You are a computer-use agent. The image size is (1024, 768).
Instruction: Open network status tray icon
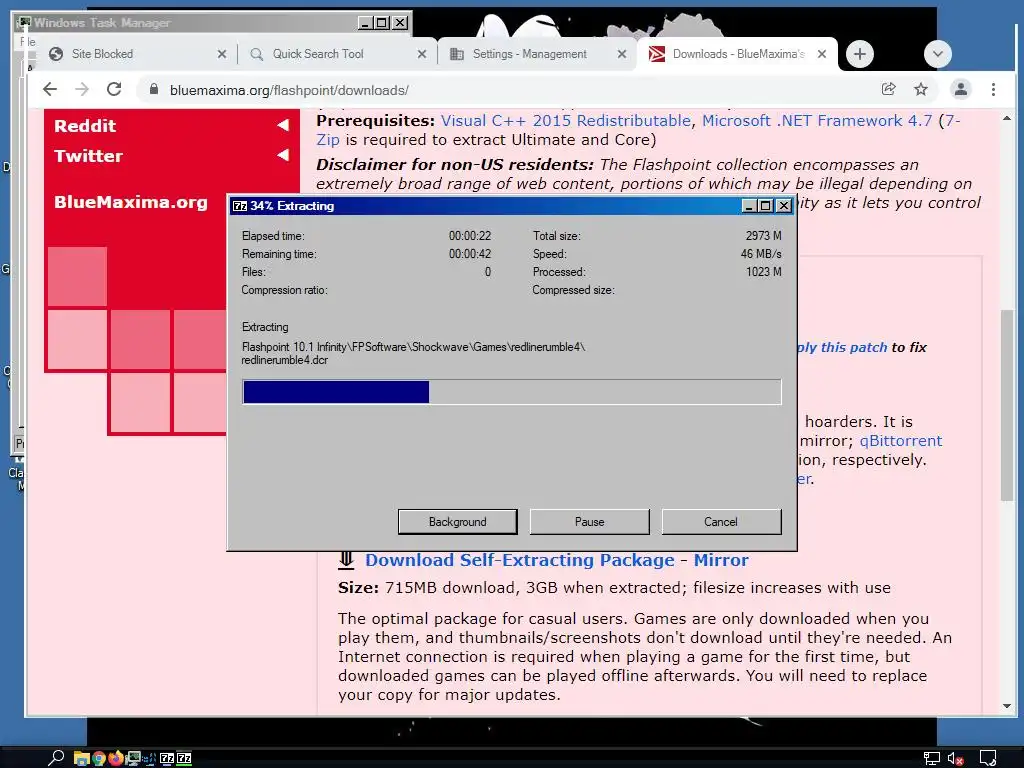tap(932, 758)
